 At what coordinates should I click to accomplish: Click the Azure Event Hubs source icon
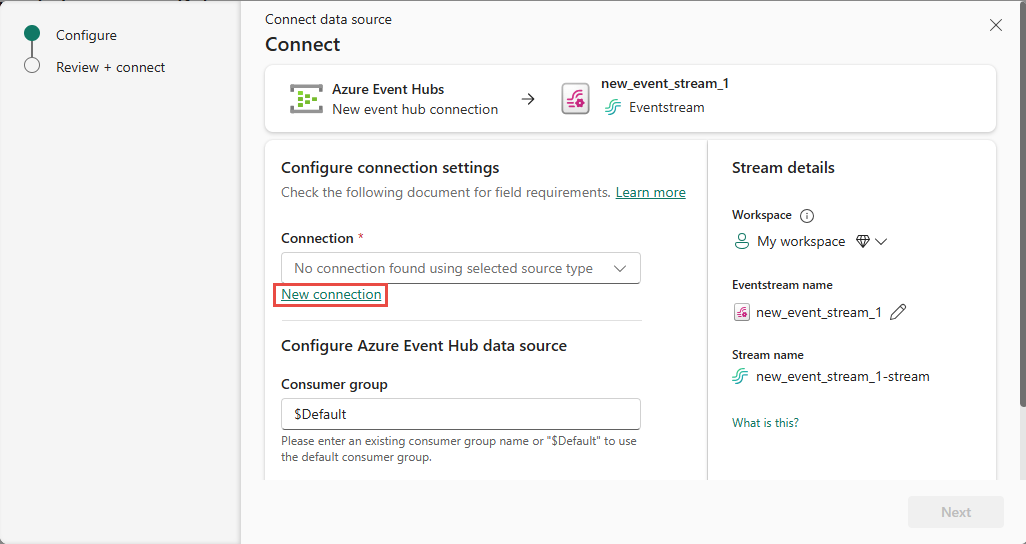pyautogui.click(x=305, y=99)
